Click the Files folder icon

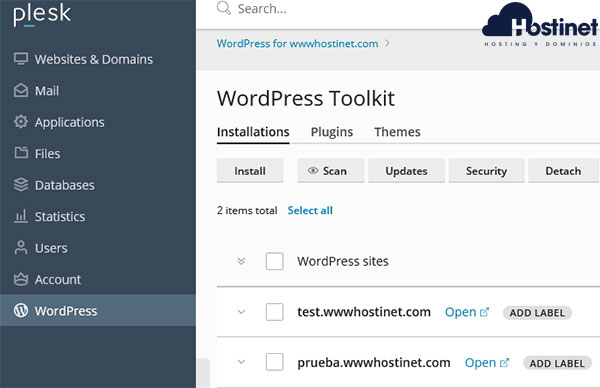21,153
